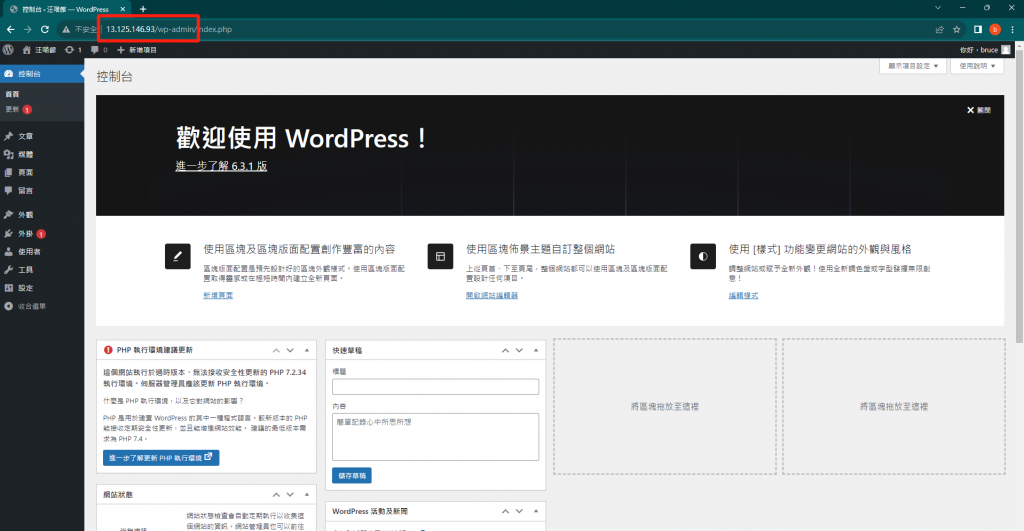Dismiss the welcome panel with 關閉
The height and width of the screenshot is (531, 1024).
coord(979,110)
